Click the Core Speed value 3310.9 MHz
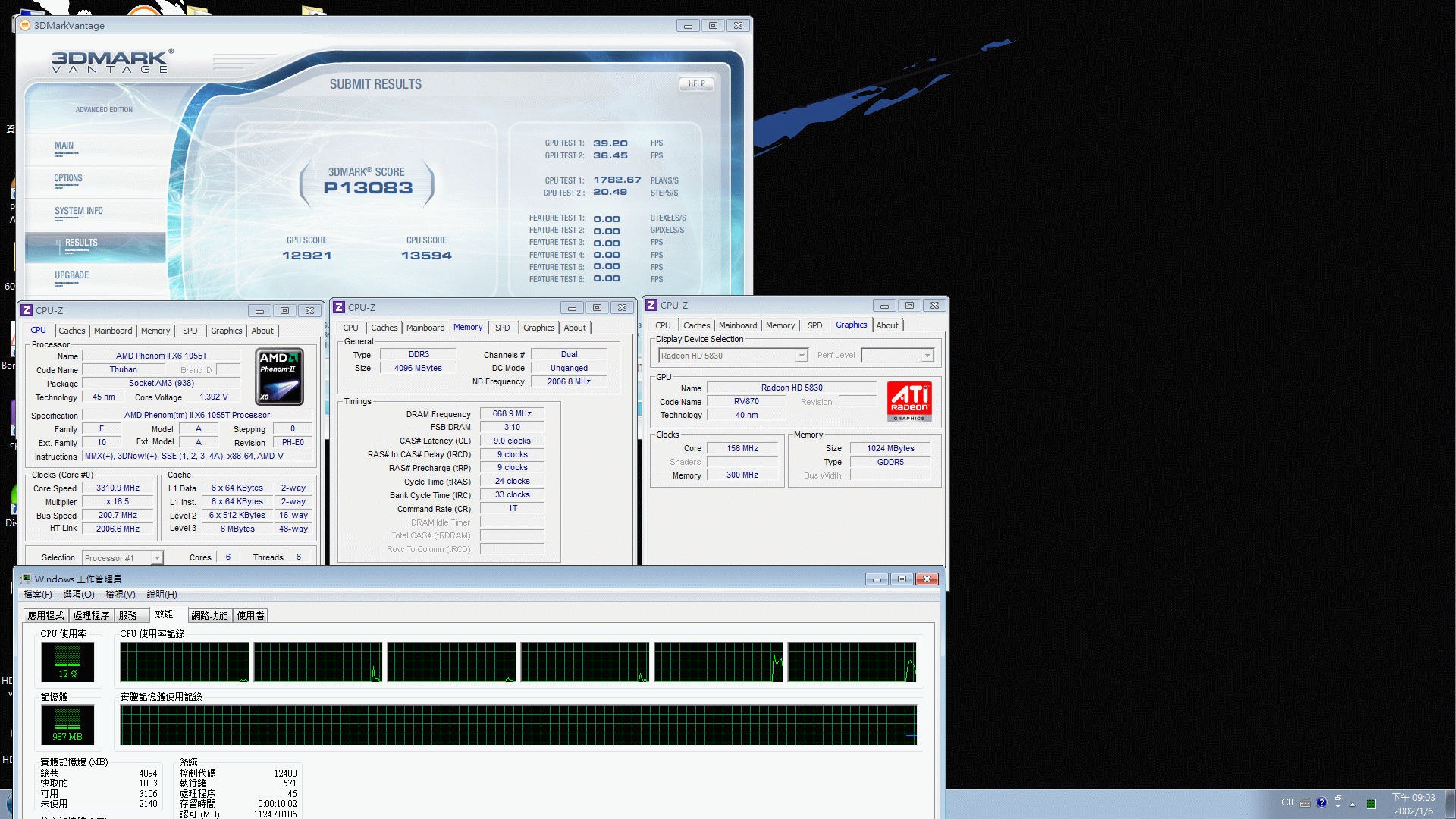 click(118, 488)
